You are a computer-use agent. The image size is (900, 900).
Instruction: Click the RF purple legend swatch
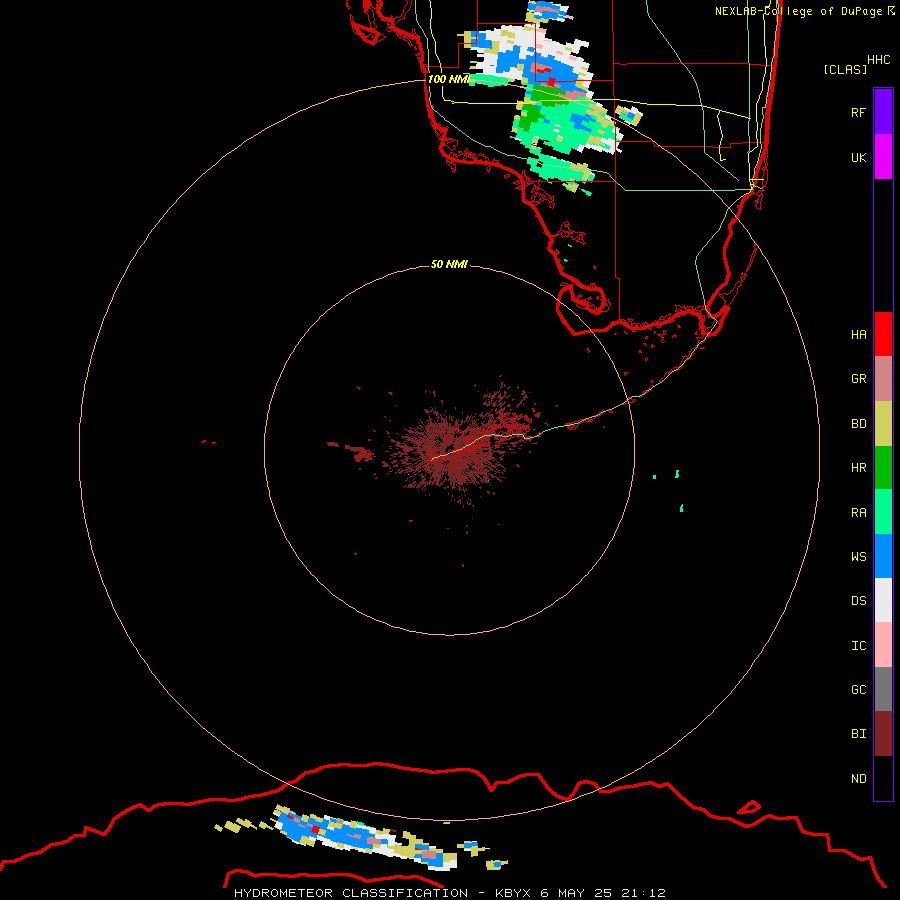pos(883,112)
